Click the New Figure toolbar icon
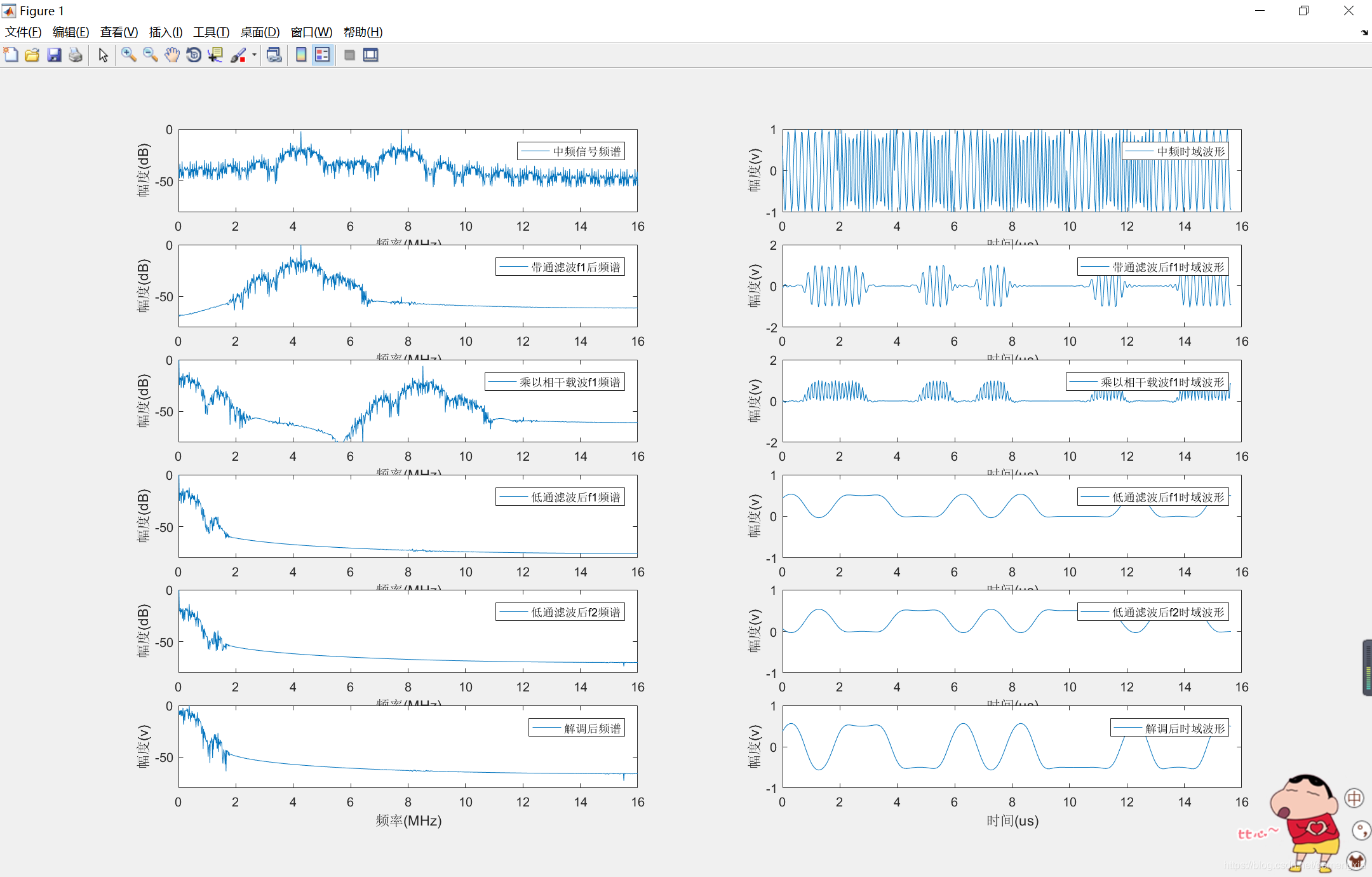The image size is (1372, 877). click(x=11, y=55)
